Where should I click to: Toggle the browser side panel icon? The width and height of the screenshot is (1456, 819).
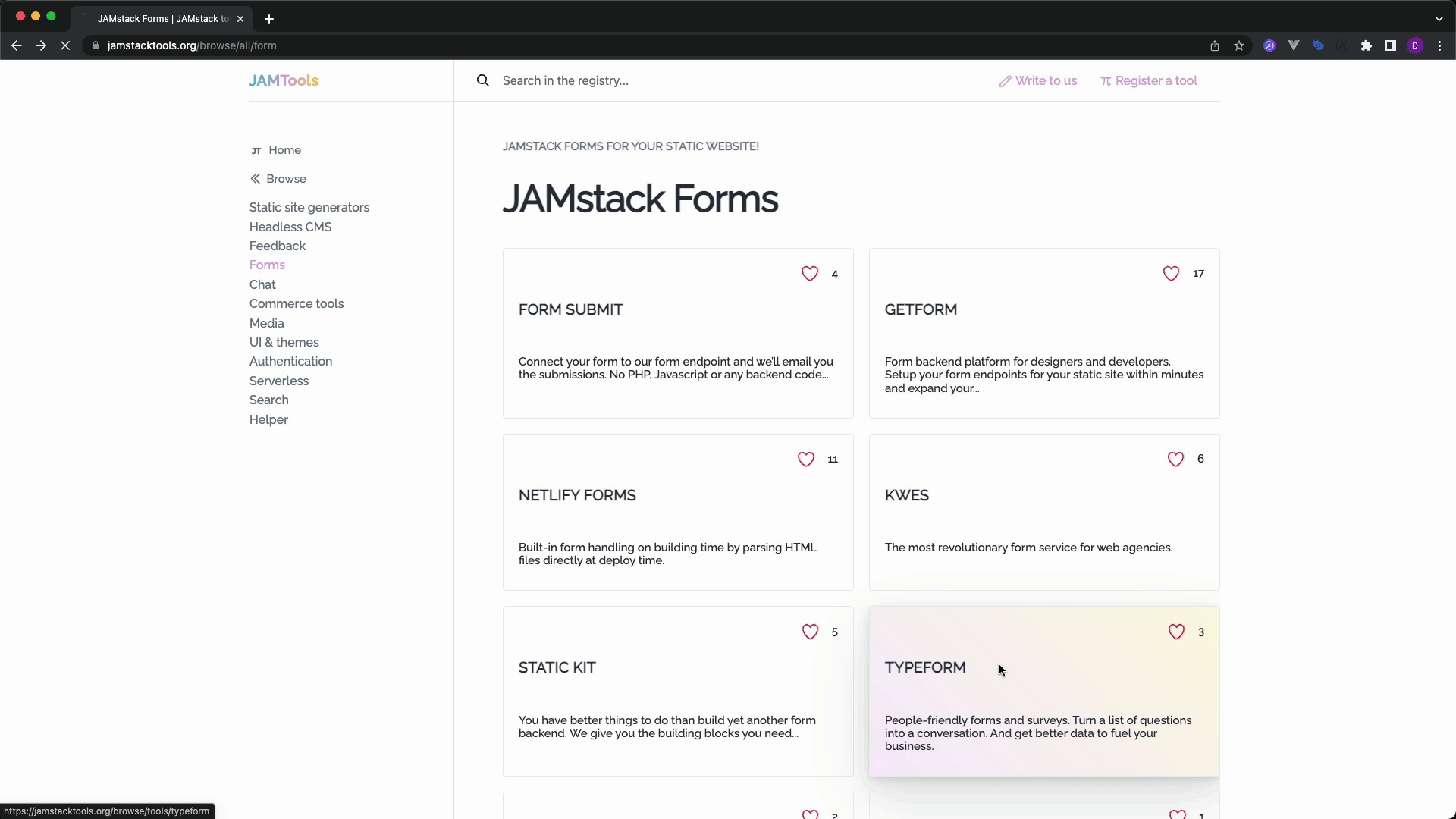point(1391,45)
